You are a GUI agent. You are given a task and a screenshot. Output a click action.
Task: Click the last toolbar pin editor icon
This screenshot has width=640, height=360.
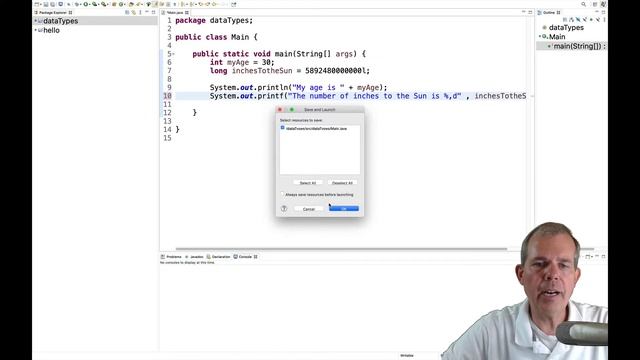[233, 4]
